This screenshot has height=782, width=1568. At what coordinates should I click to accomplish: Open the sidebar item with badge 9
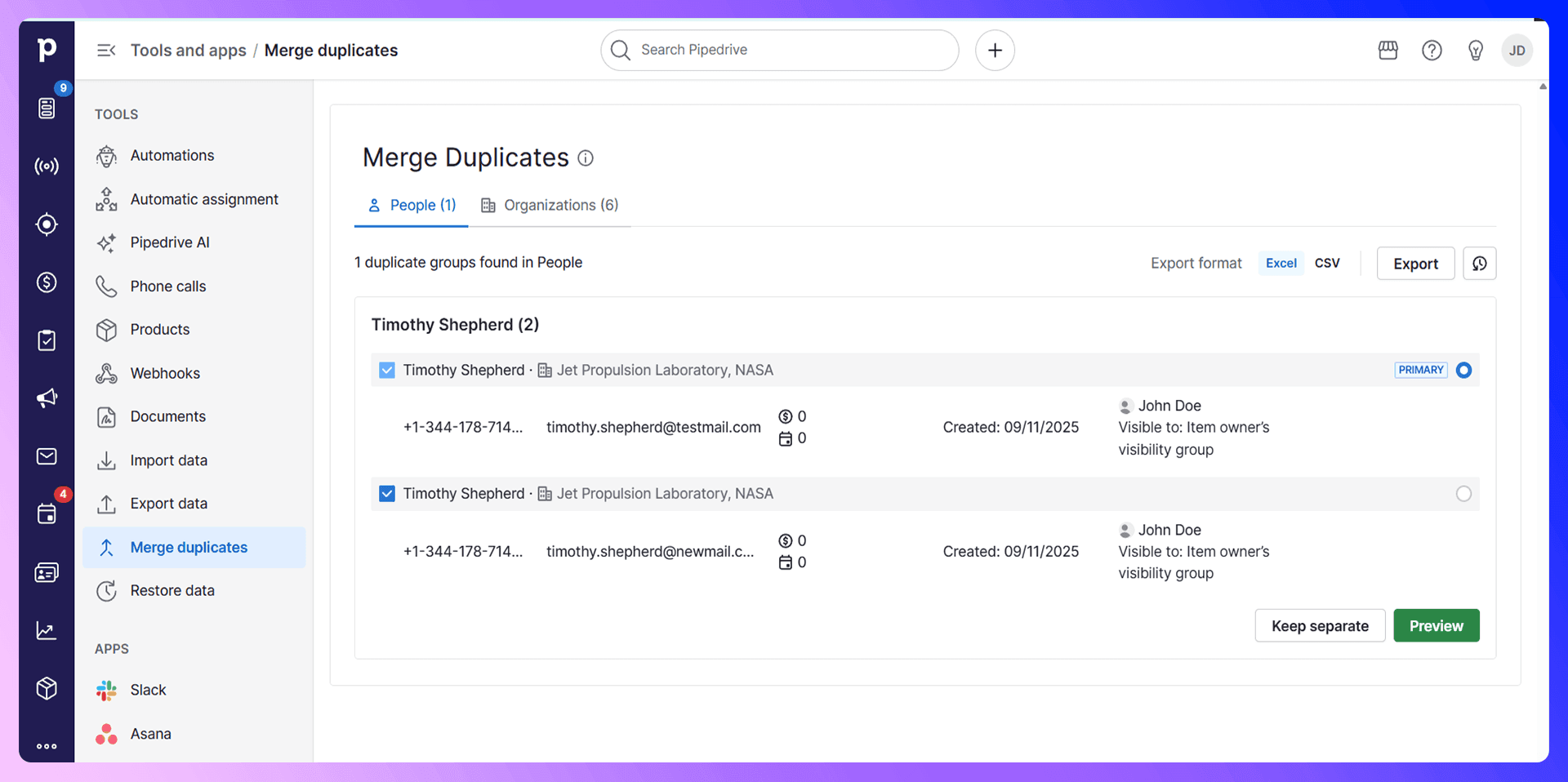point(47,108)
